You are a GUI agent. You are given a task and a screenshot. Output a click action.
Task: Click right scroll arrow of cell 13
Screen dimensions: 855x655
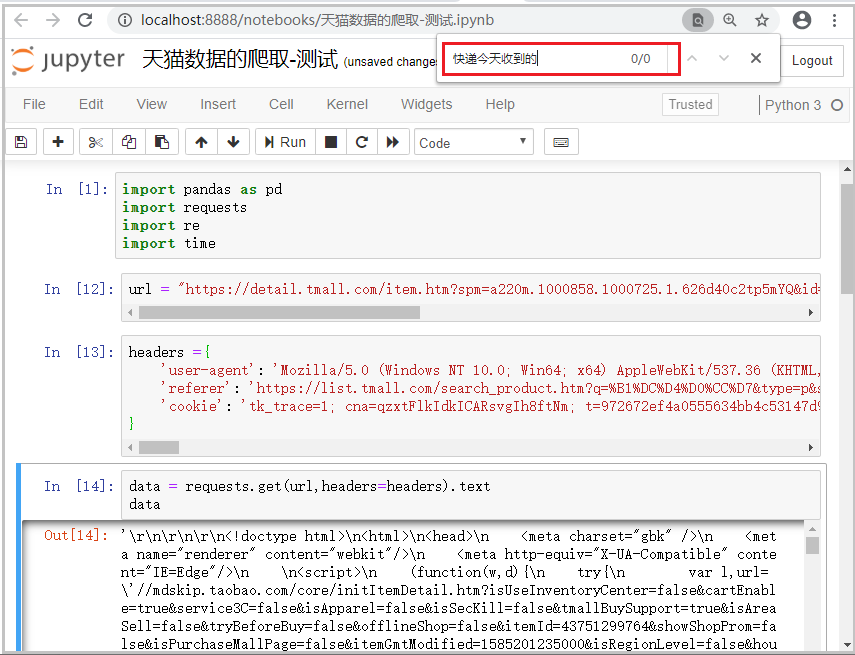tap(811, 448)
